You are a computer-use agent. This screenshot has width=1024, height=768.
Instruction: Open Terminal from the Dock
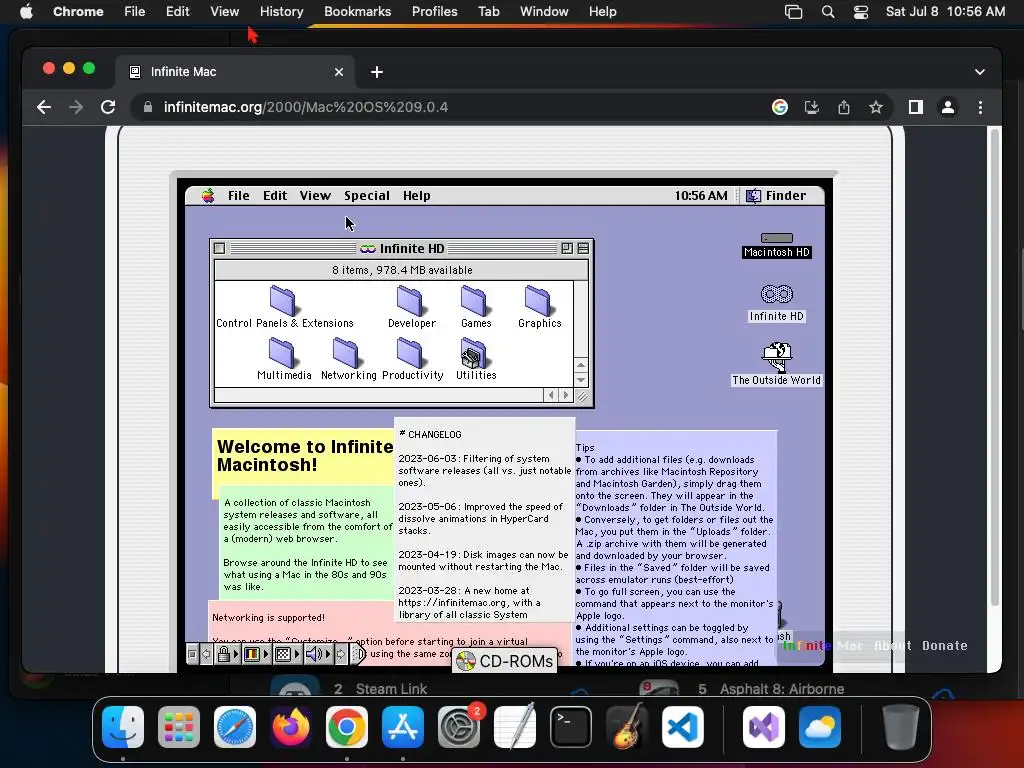[571, 727]
